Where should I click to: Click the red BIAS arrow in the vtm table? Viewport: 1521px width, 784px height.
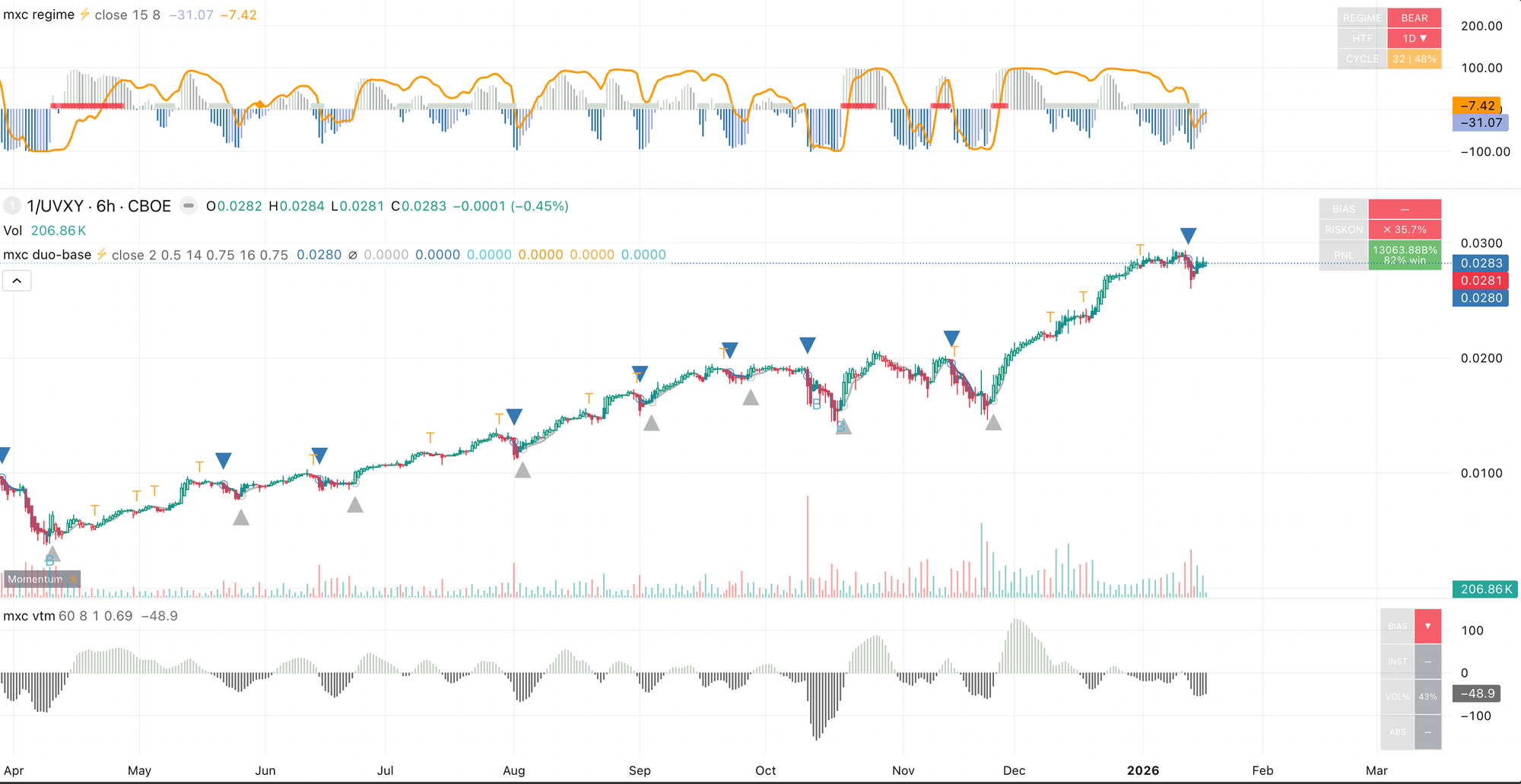(x=1427, y=626)
